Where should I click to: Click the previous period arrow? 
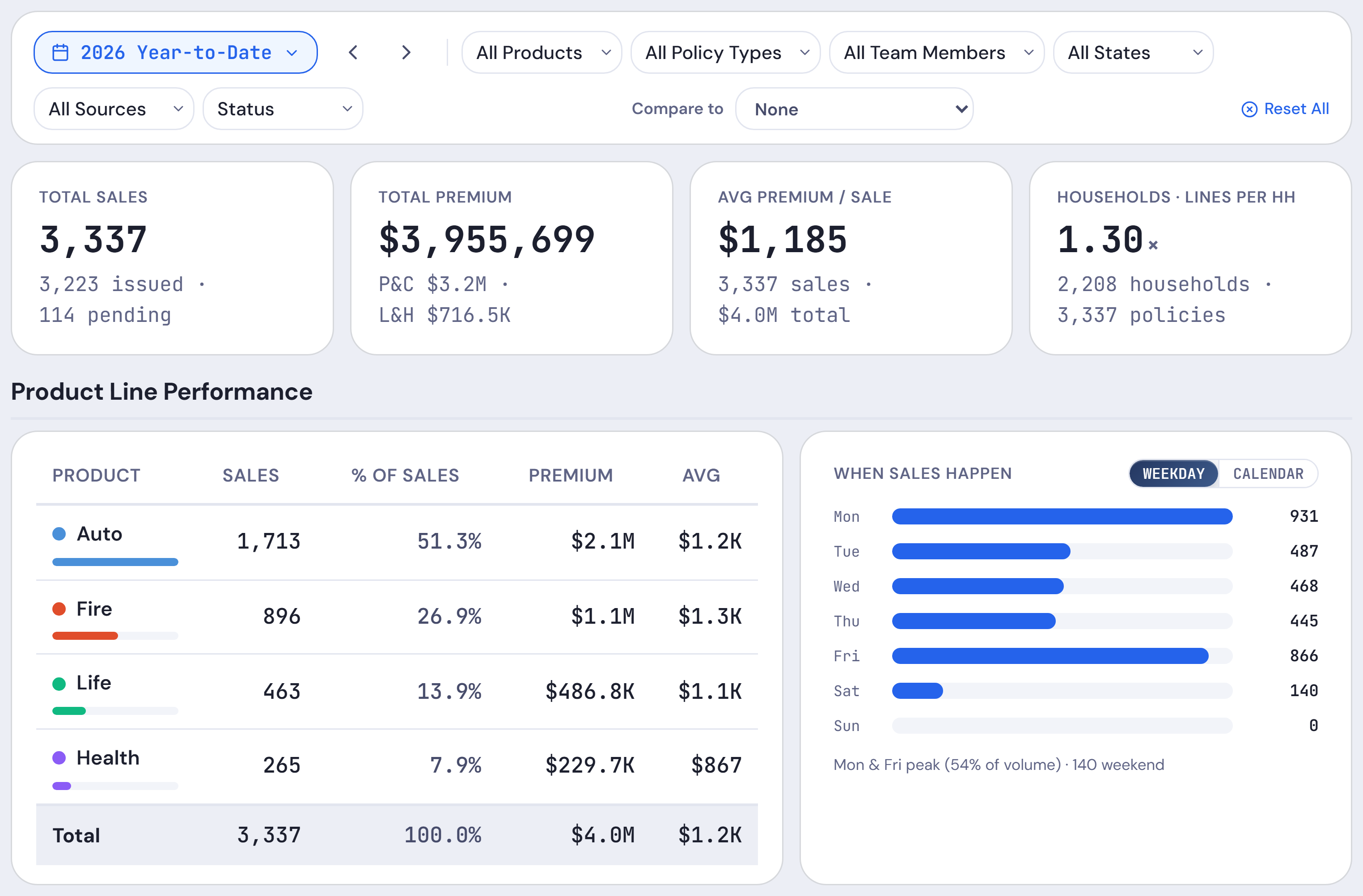tap(353, 53)
